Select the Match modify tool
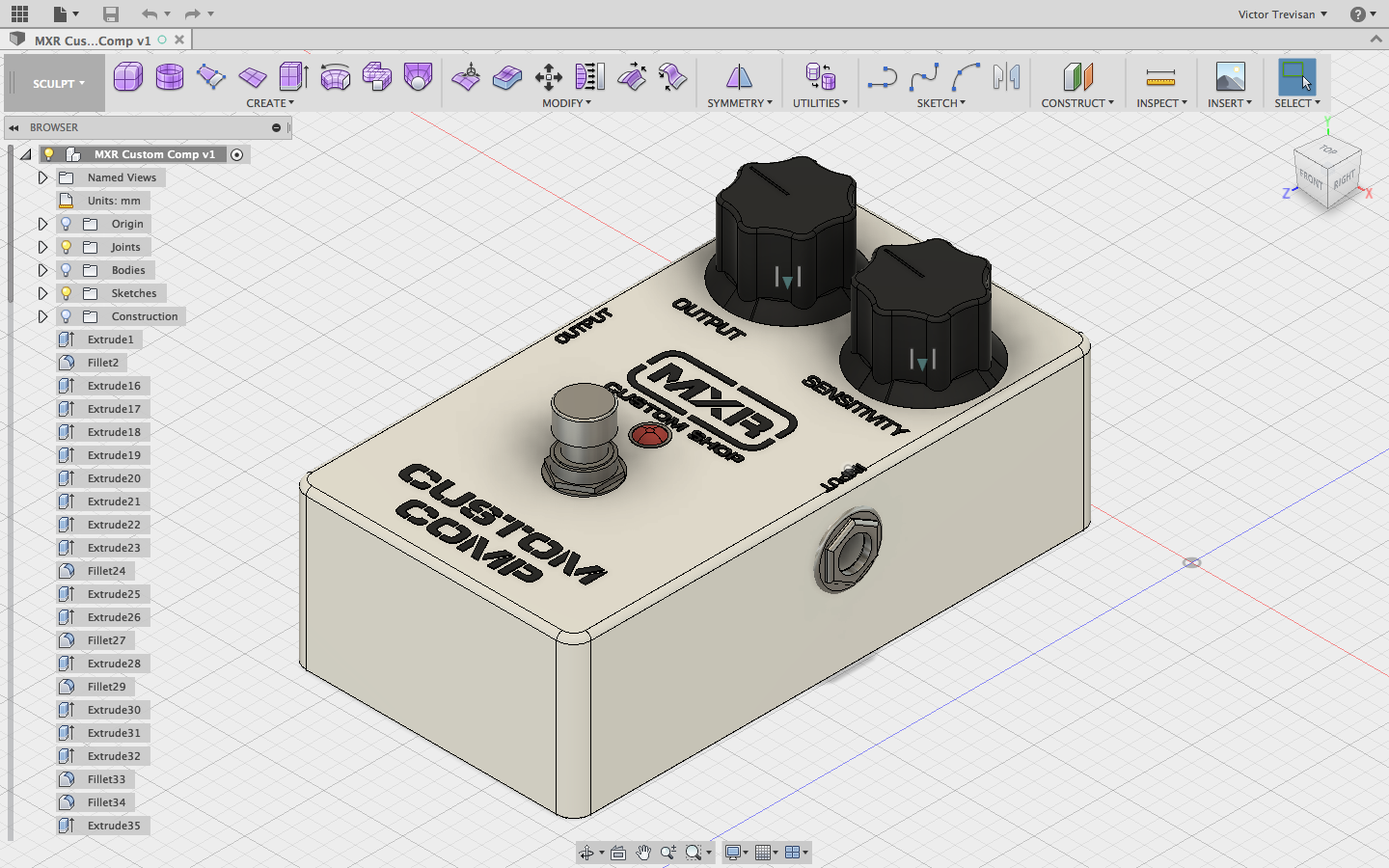The width and height of the screenshot is (1389, 868). 673,77
